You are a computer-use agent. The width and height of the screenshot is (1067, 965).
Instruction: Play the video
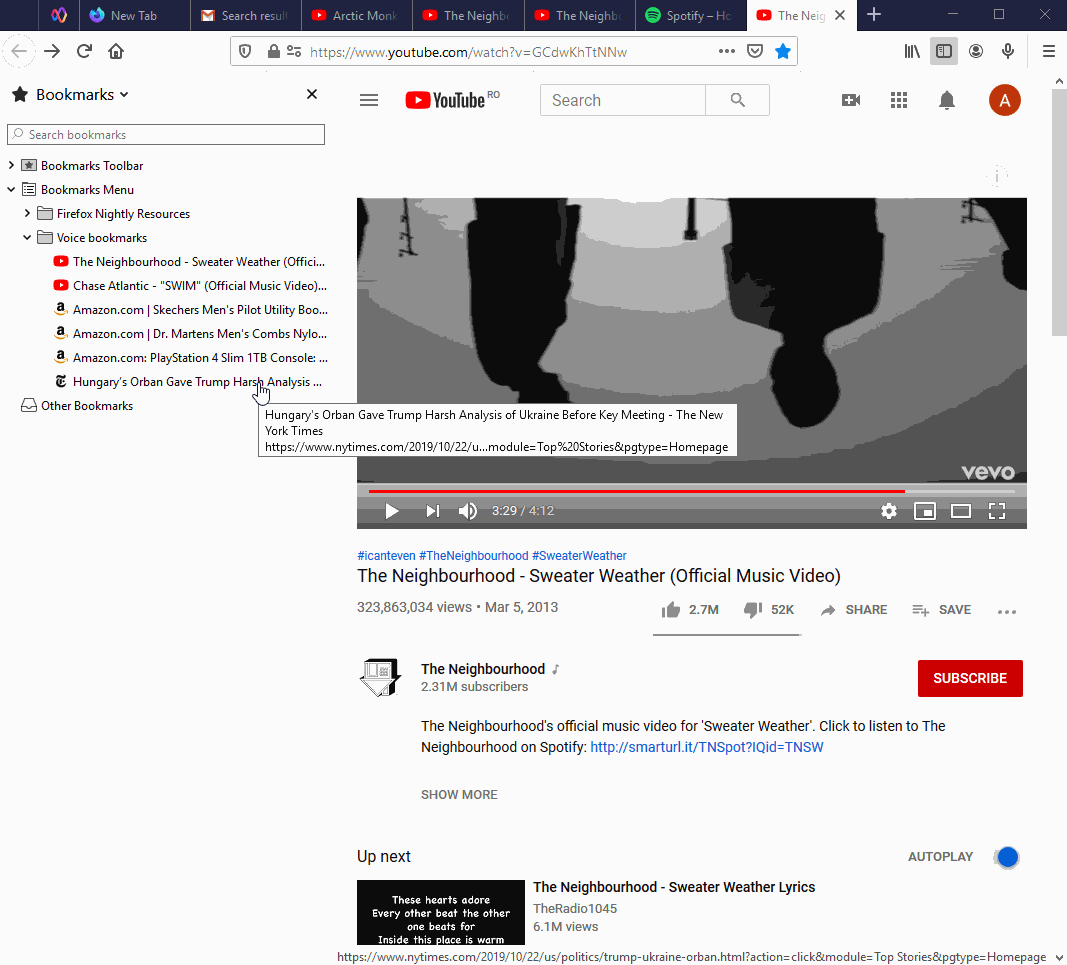(x=392, y=511)
